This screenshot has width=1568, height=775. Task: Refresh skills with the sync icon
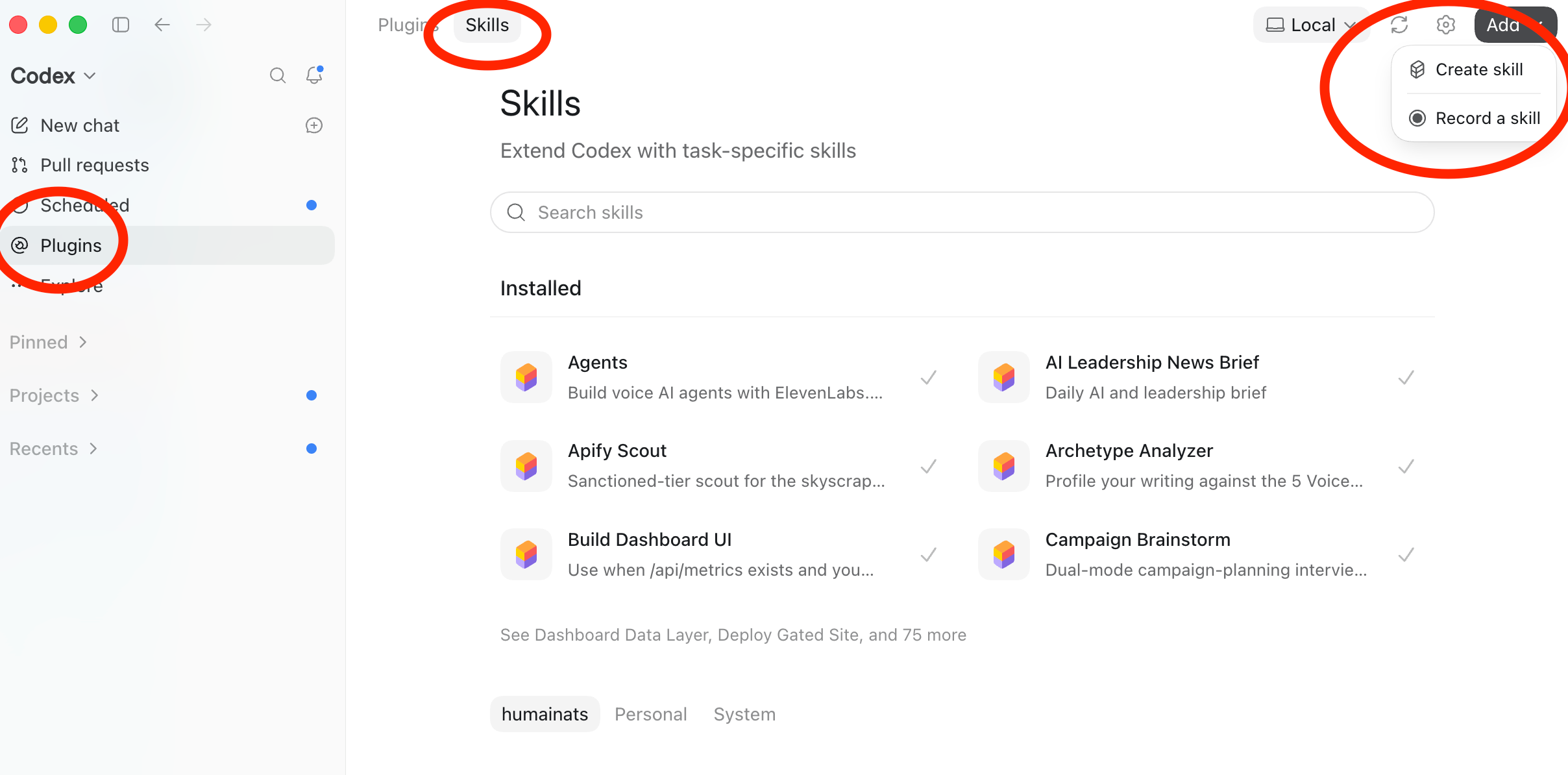click(x=1399, y=25)
